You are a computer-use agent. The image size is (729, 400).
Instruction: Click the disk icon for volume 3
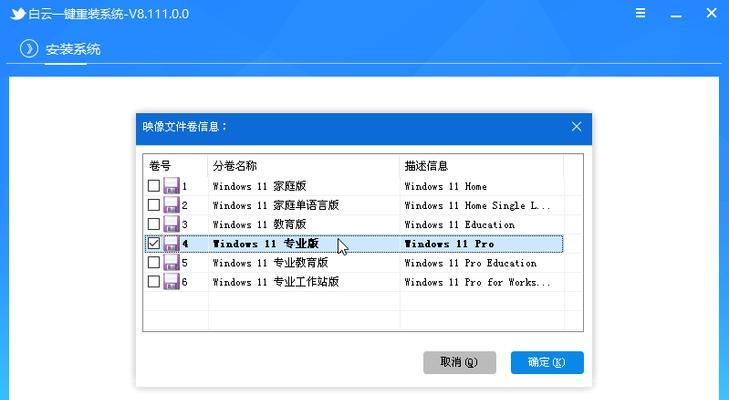coord(172,224)
